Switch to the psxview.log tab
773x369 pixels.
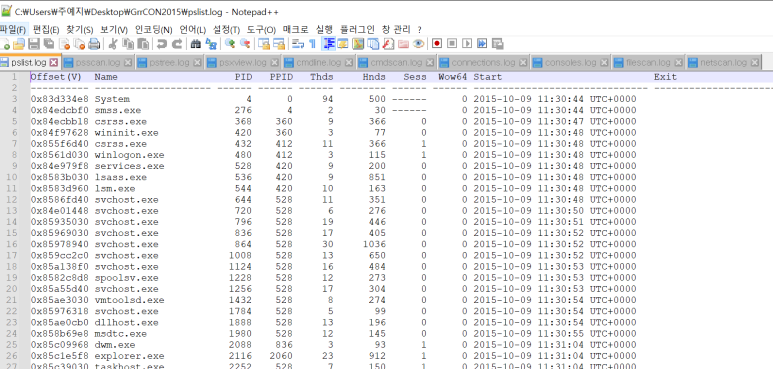point(242,63)
